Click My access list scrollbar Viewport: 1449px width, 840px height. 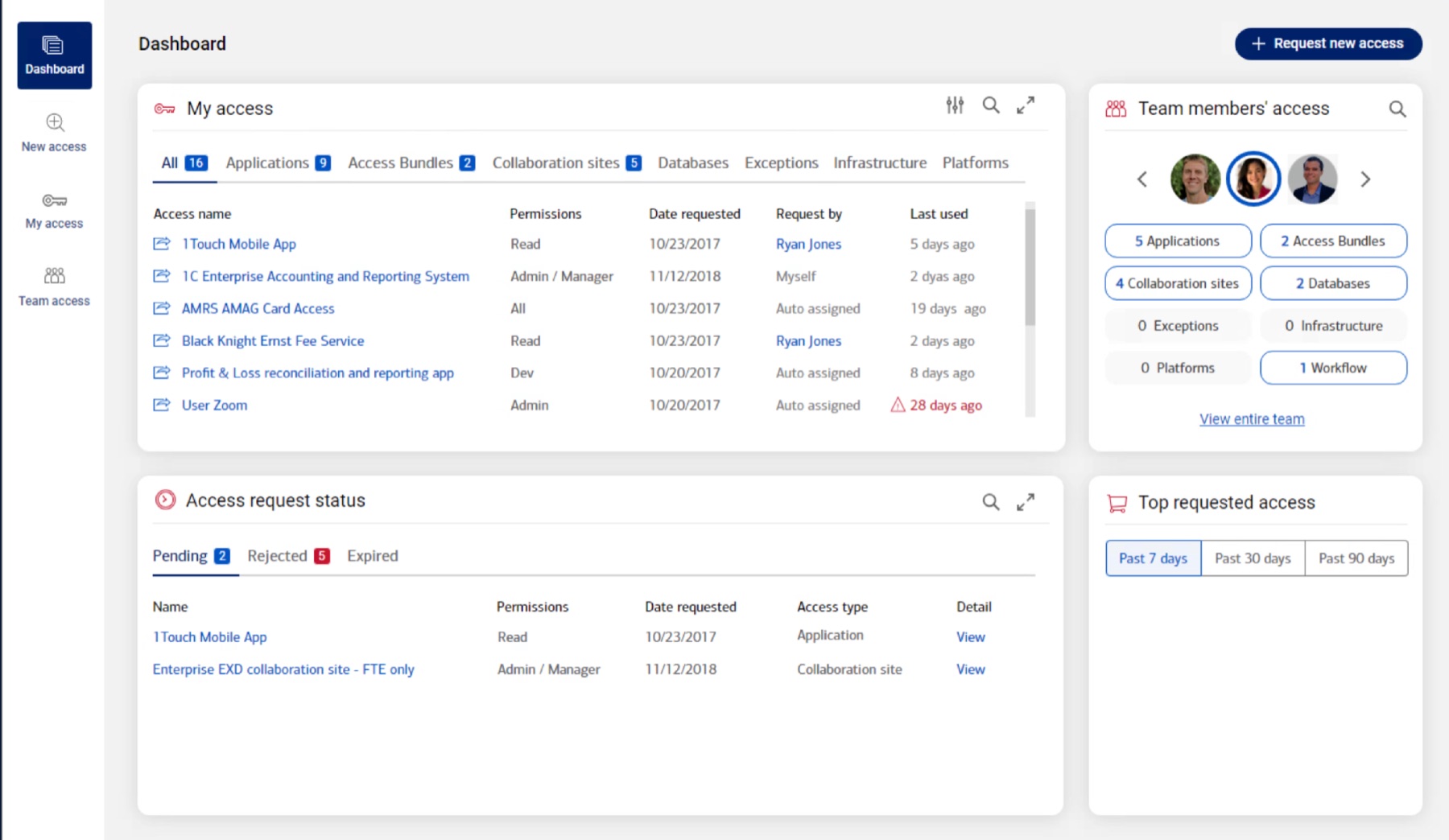pos(1030,267)
